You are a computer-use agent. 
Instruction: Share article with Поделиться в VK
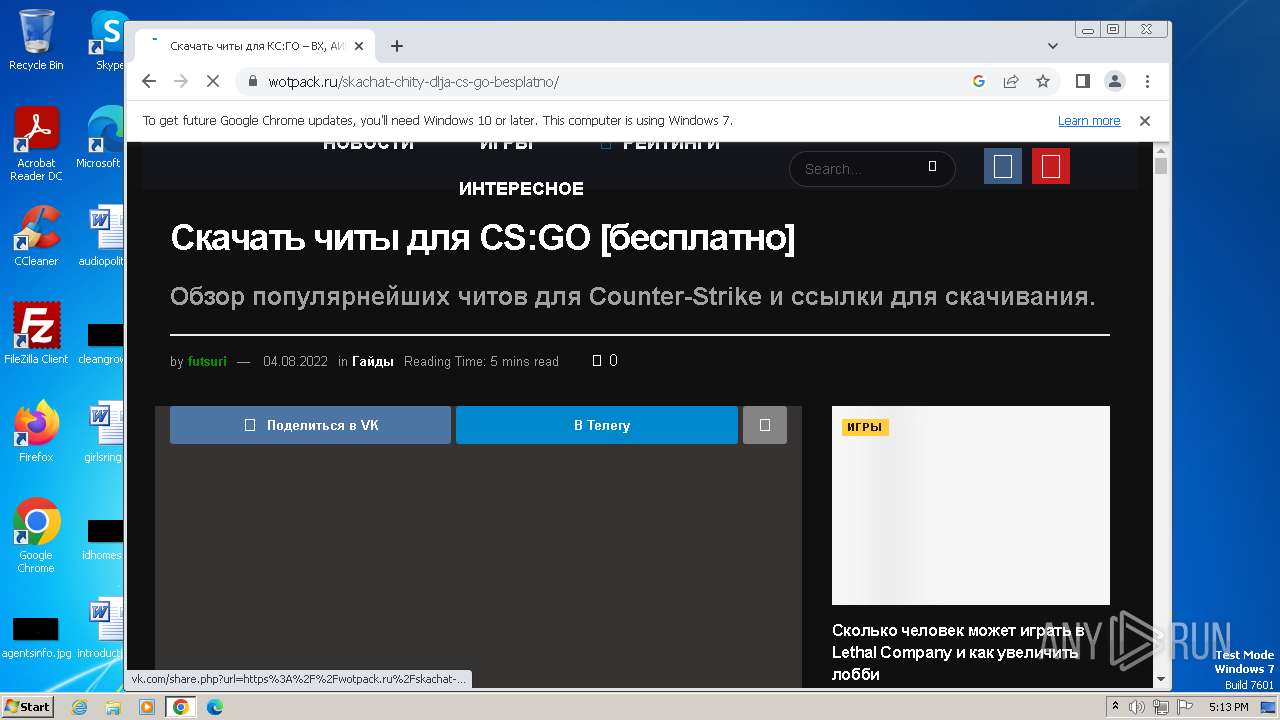point(310,425)
